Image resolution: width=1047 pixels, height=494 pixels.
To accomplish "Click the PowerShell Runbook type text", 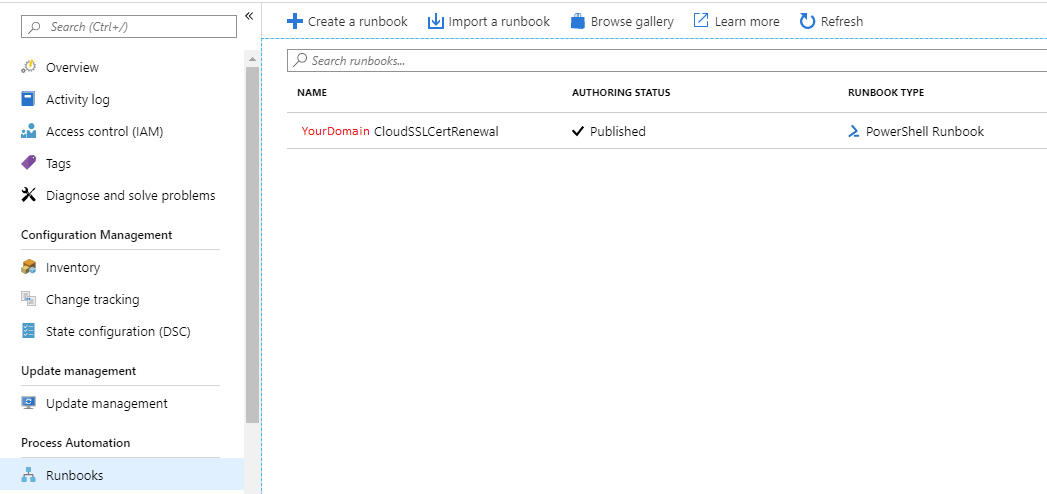I will click(x=925, y=132).
